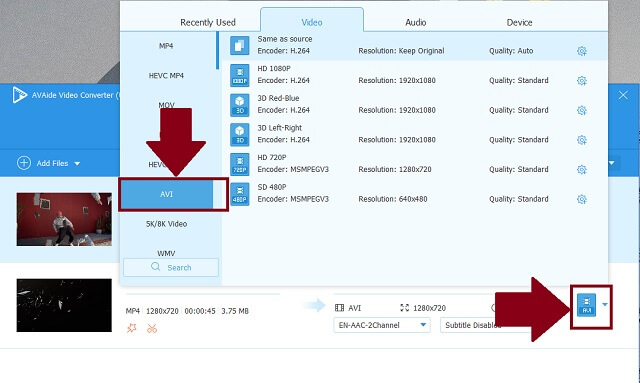Choose the Same as source preset row
The height and width of the screenshot is (383, 640).
[x=416, y=45]
